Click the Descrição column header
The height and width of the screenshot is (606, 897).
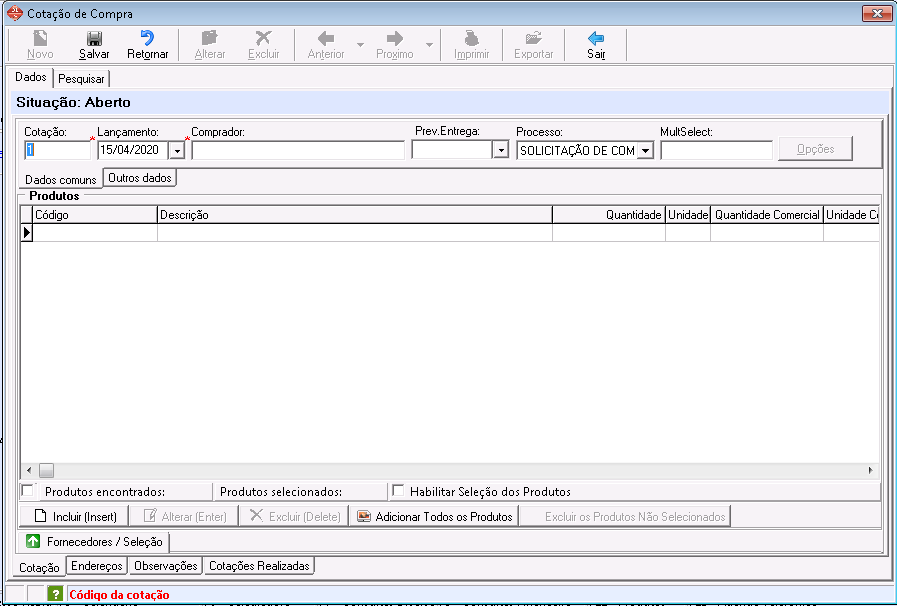pos(355,215)
